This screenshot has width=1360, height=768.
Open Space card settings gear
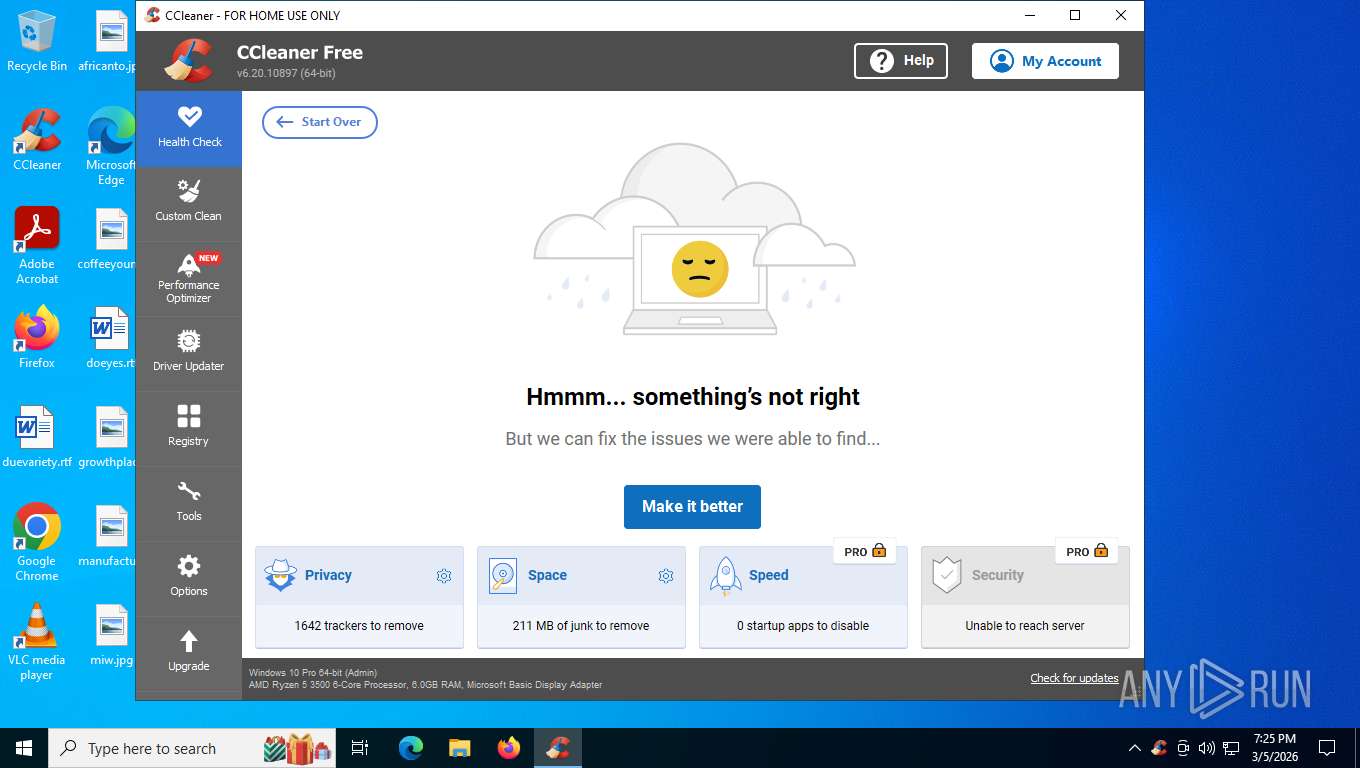pyautogui.click(x=666, y=576)
